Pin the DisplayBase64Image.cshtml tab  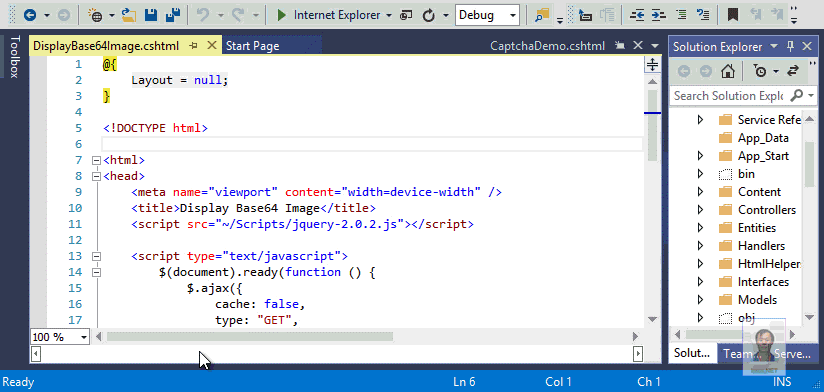click(x=193, y=46)
